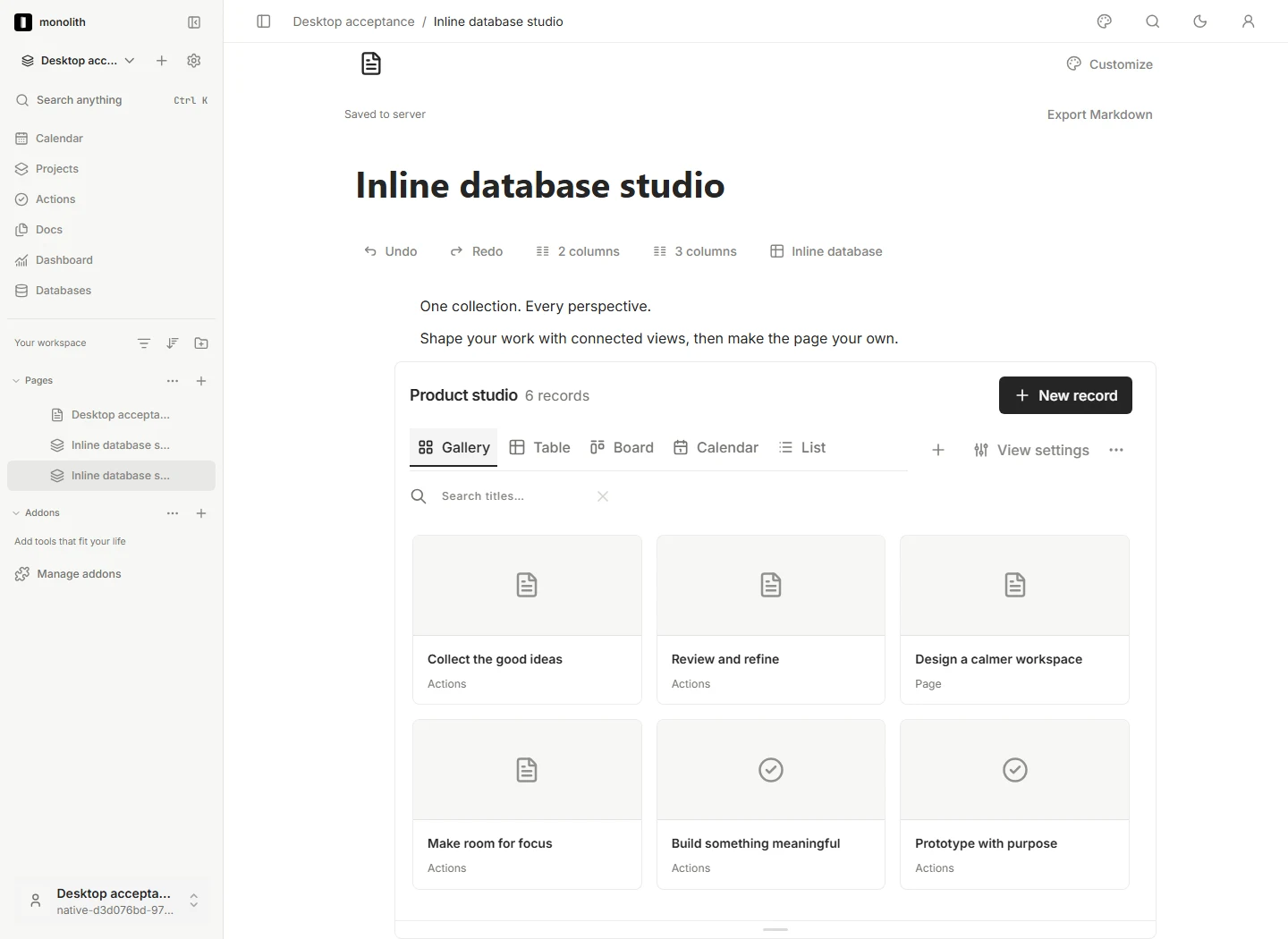Open View settings
Viewport: 1288px width, 939px height.
click(x=1031, y=450)
